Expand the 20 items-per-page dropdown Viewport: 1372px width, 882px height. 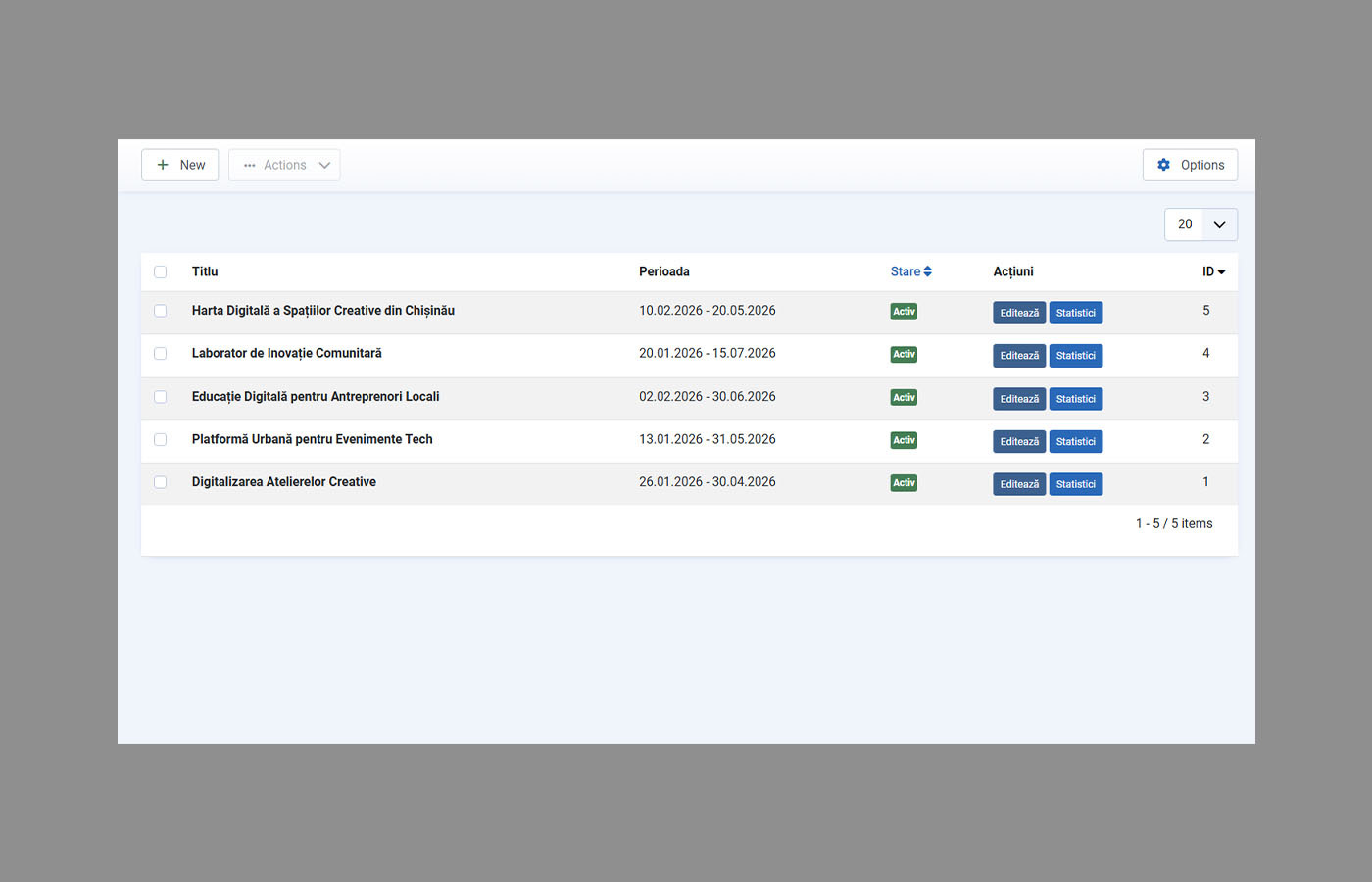tap(1200, 224)
